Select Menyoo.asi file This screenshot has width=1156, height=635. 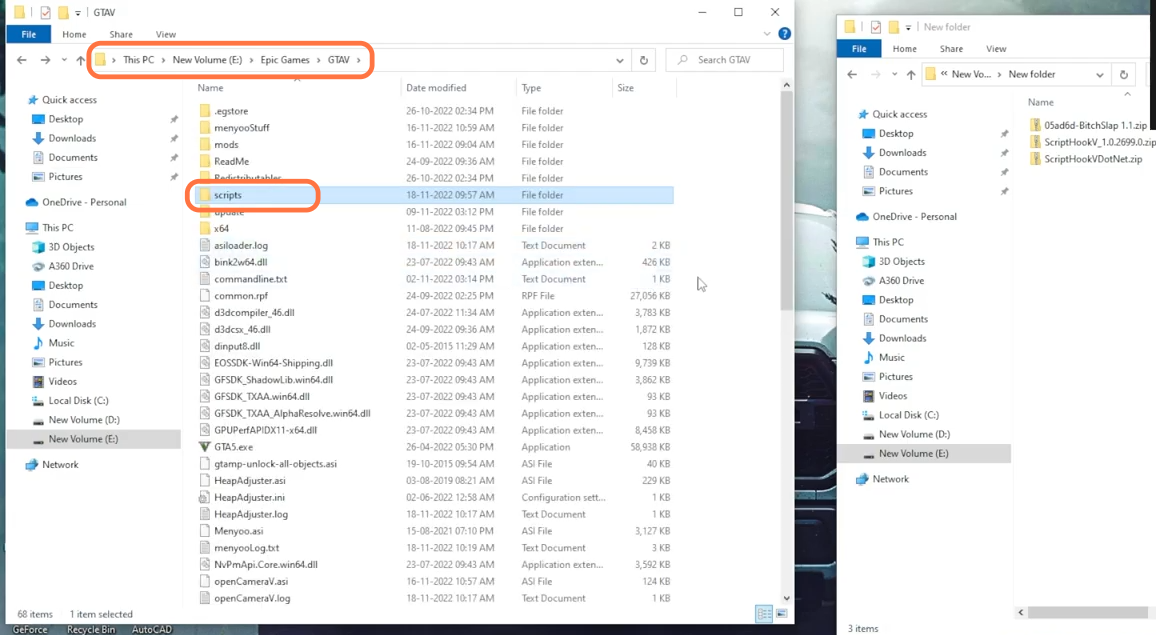coord(238,531)
